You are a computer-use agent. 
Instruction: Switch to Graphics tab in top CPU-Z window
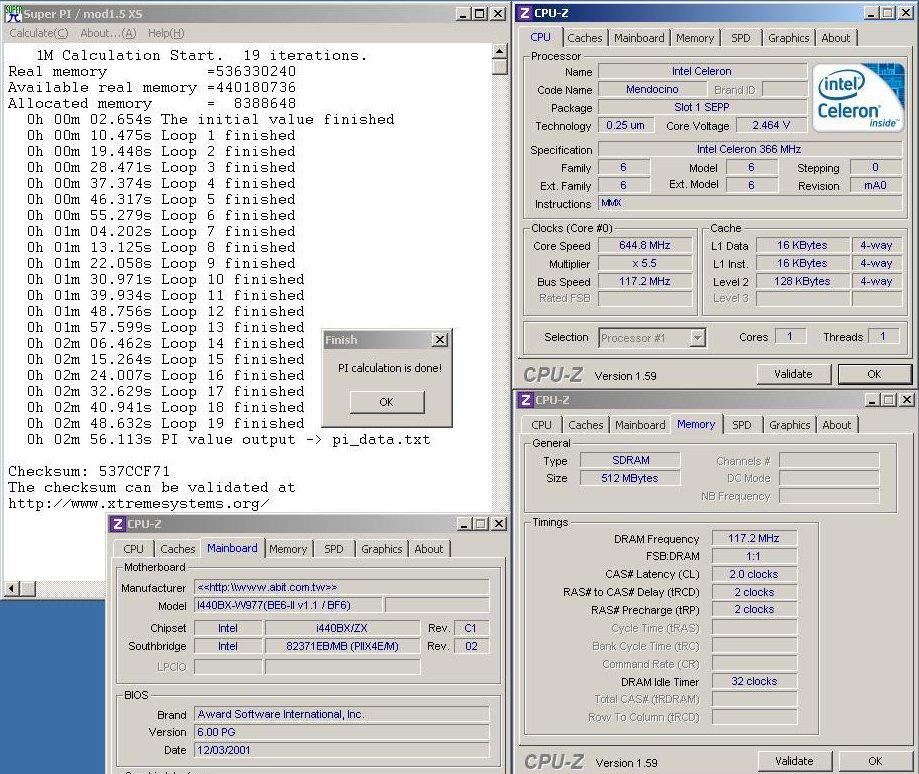[788, 38]
